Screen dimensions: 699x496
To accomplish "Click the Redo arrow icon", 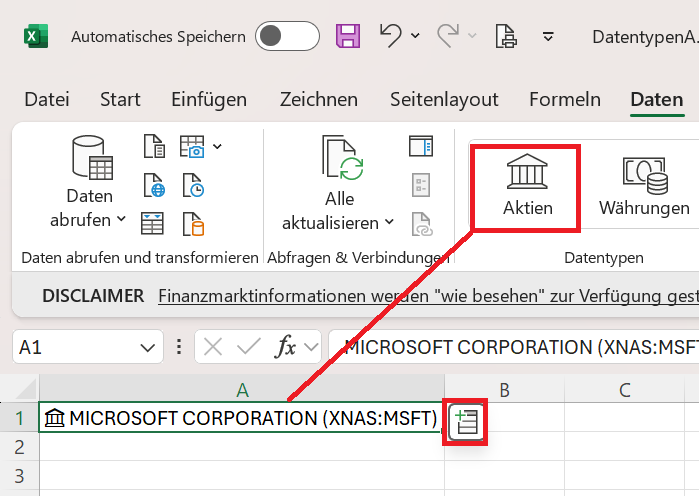I will [448, 35].
